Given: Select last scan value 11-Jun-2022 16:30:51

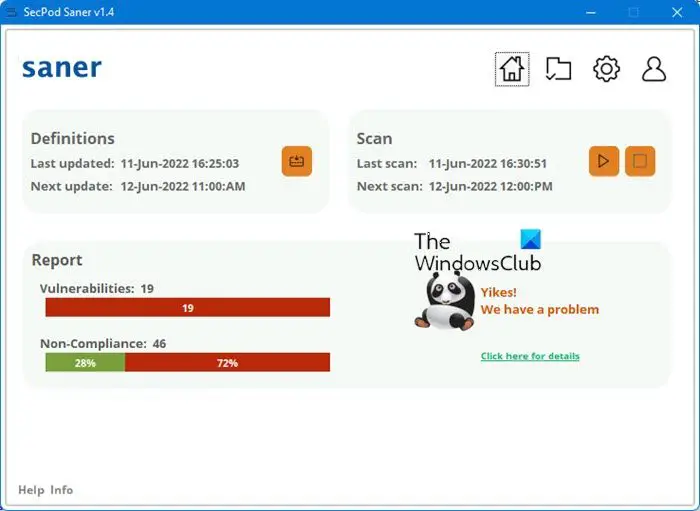Looking at the screenshot, I should 488,163.
